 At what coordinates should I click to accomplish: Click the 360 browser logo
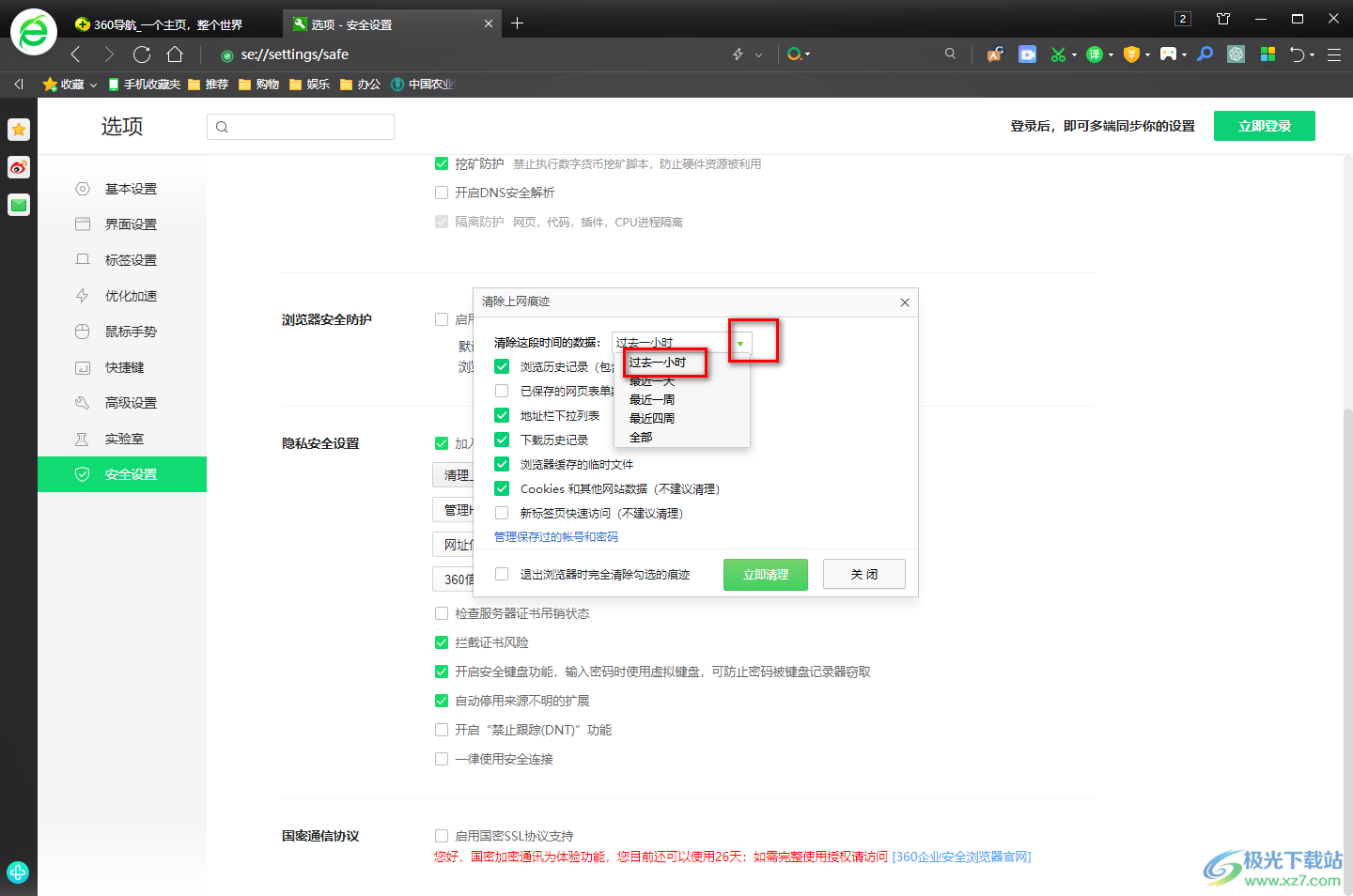(34, 33)
